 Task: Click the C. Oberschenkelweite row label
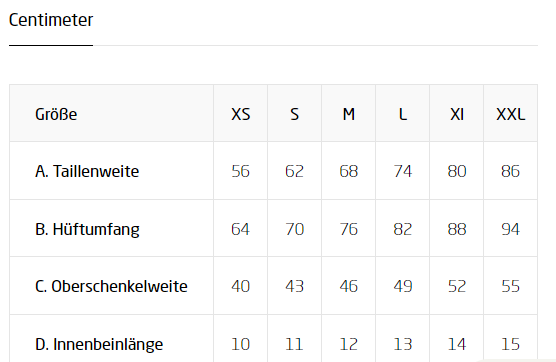111,286
